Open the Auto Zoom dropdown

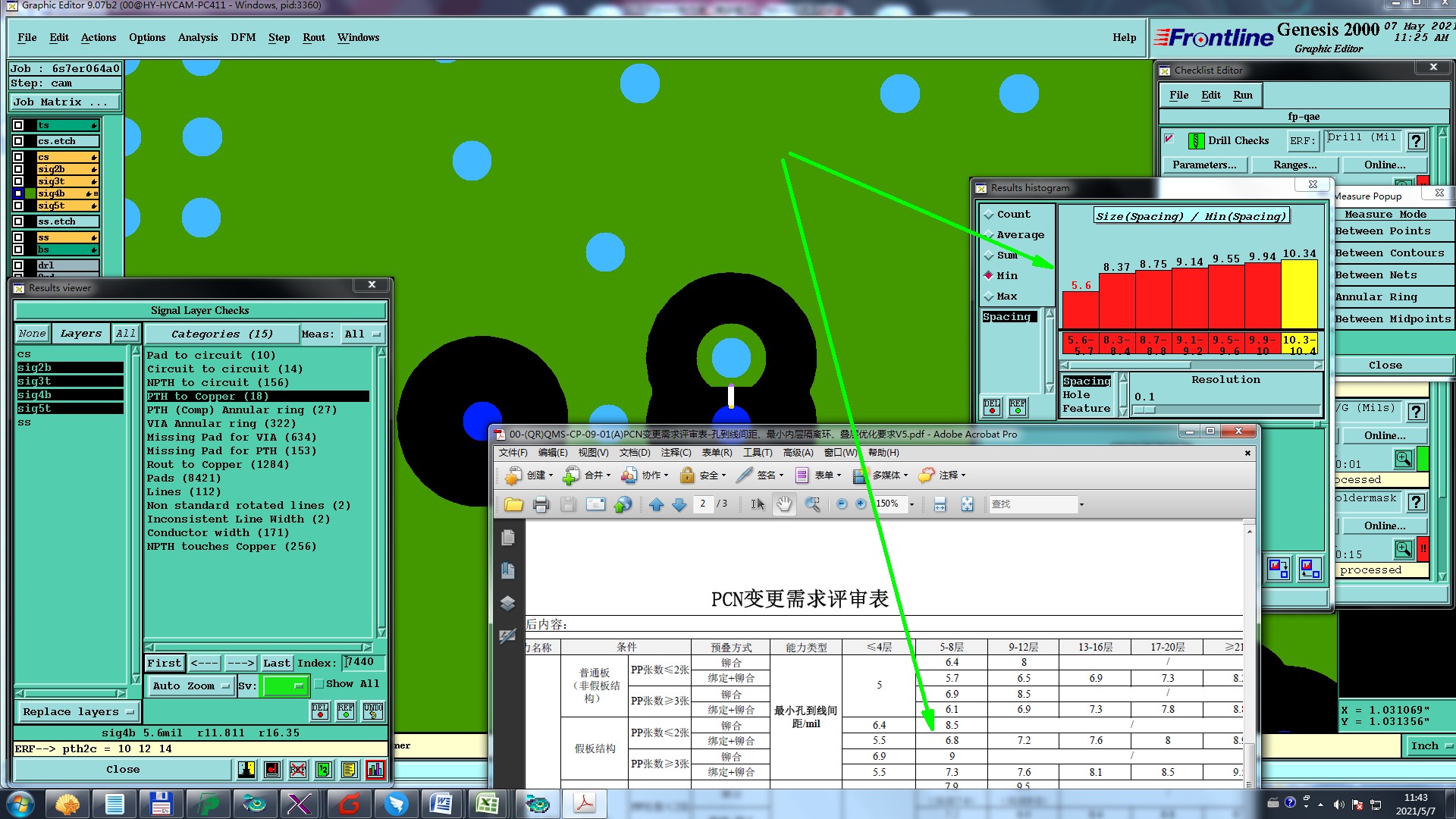tap(192, 686)
